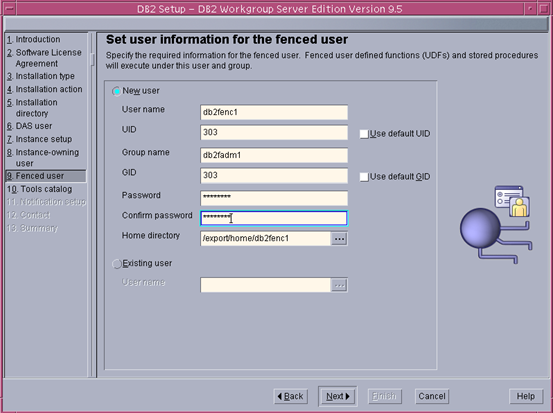Screen dimensions: 553x413
Task: Click the Existing user User name field
Action: pos(266,285)
